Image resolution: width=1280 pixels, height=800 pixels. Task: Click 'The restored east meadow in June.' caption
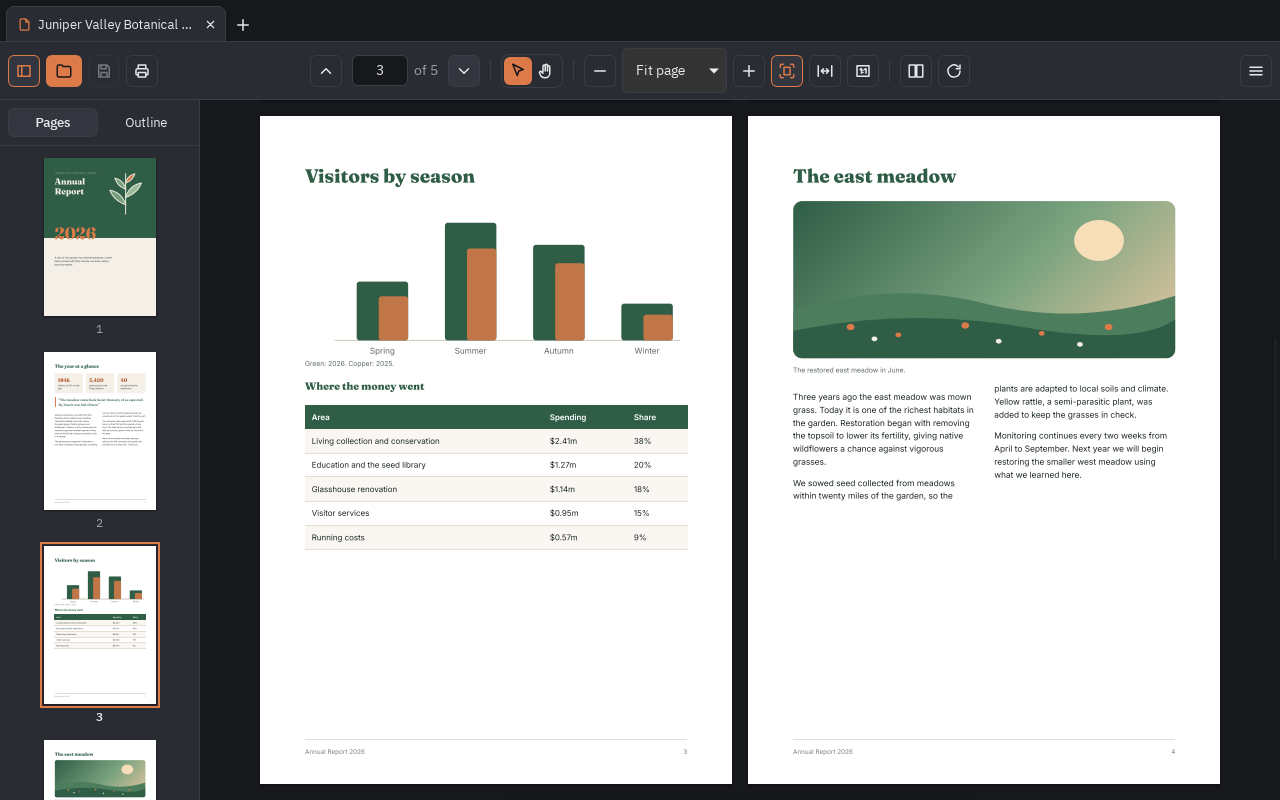pos(849,370)
